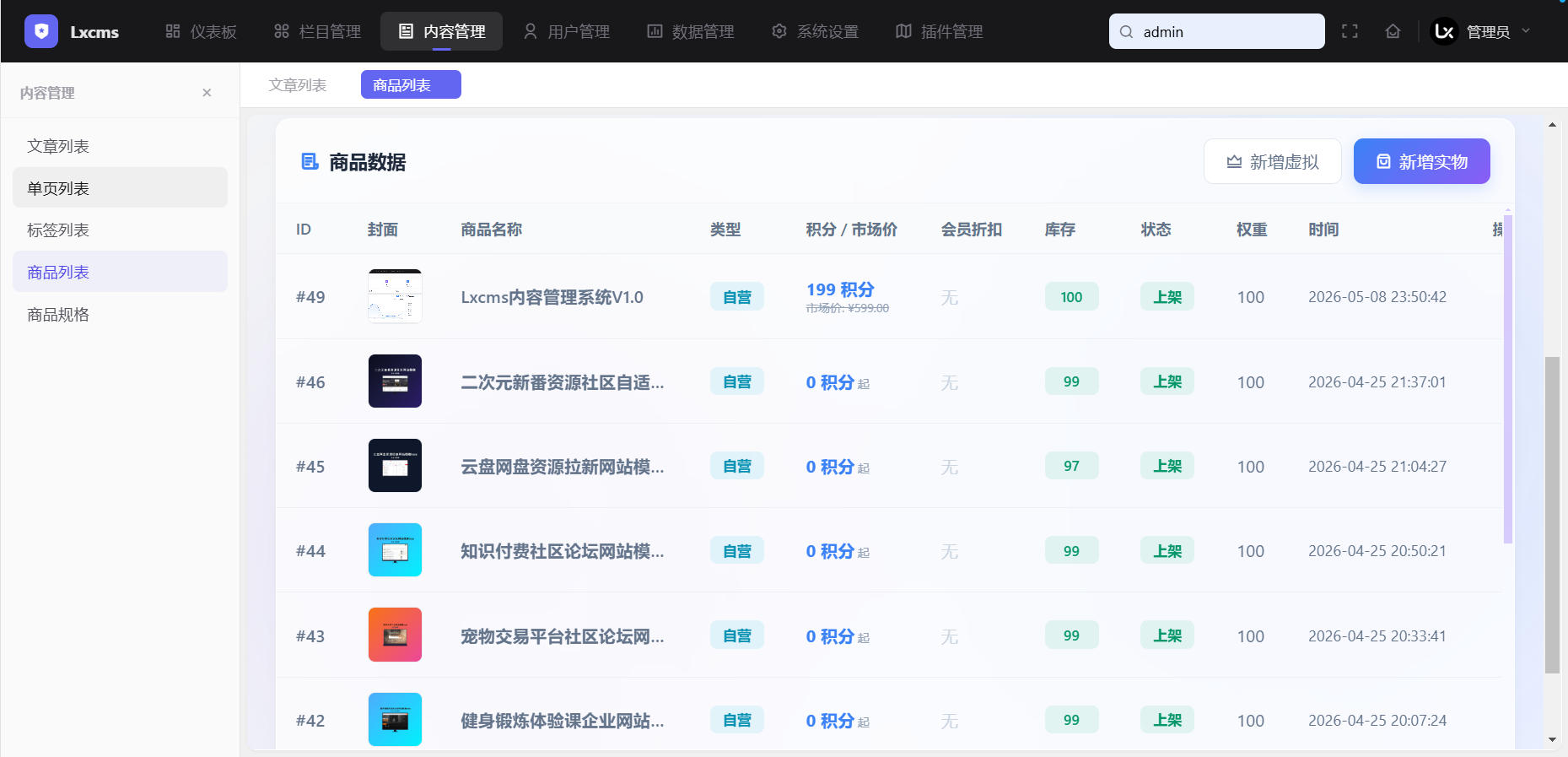Click product name 云盘网盘资源拉新网站模...
Viewport: 1568px width, 757px height.
(562, 467)
